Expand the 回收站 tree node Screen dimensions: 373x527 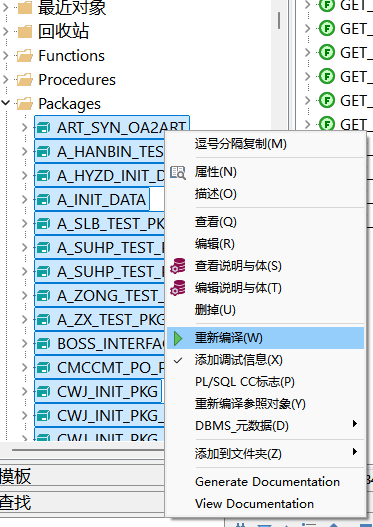(x=5, y=32)
